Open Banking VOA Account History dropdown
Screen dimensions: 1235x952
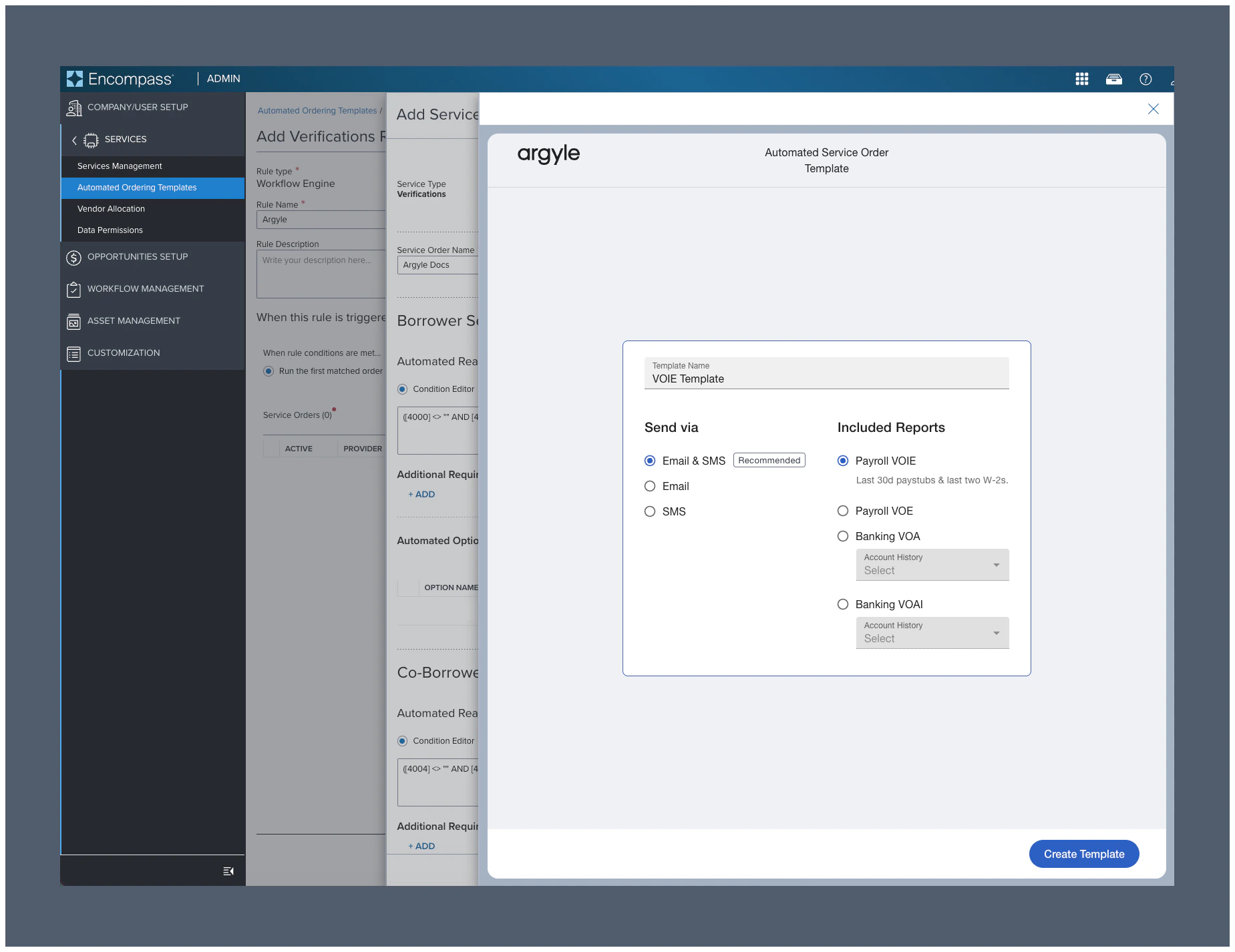coord(932,565)
